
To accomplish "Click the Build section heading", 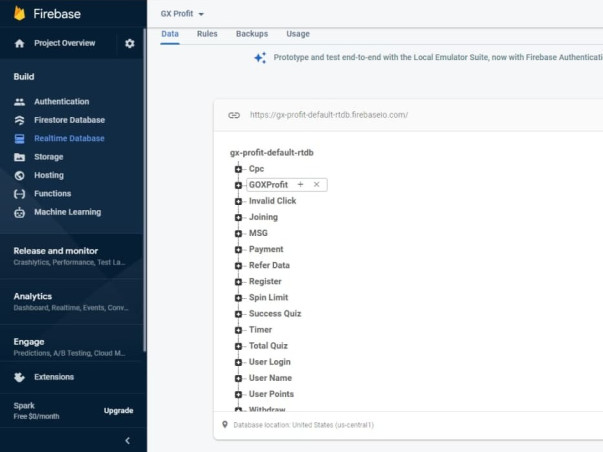I will click(x=24, y=77).
